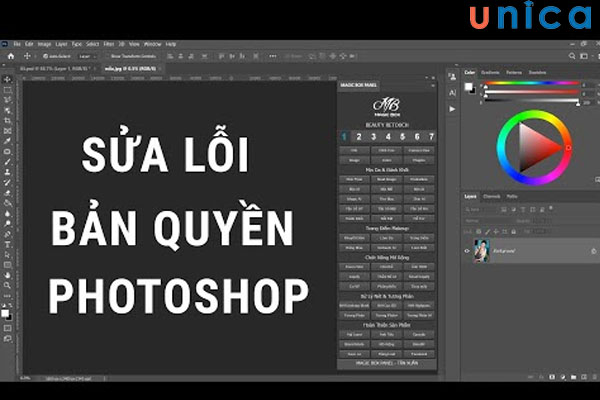Open the File menu
This screenshot has width=600, height=400.
tap(17, 44)
